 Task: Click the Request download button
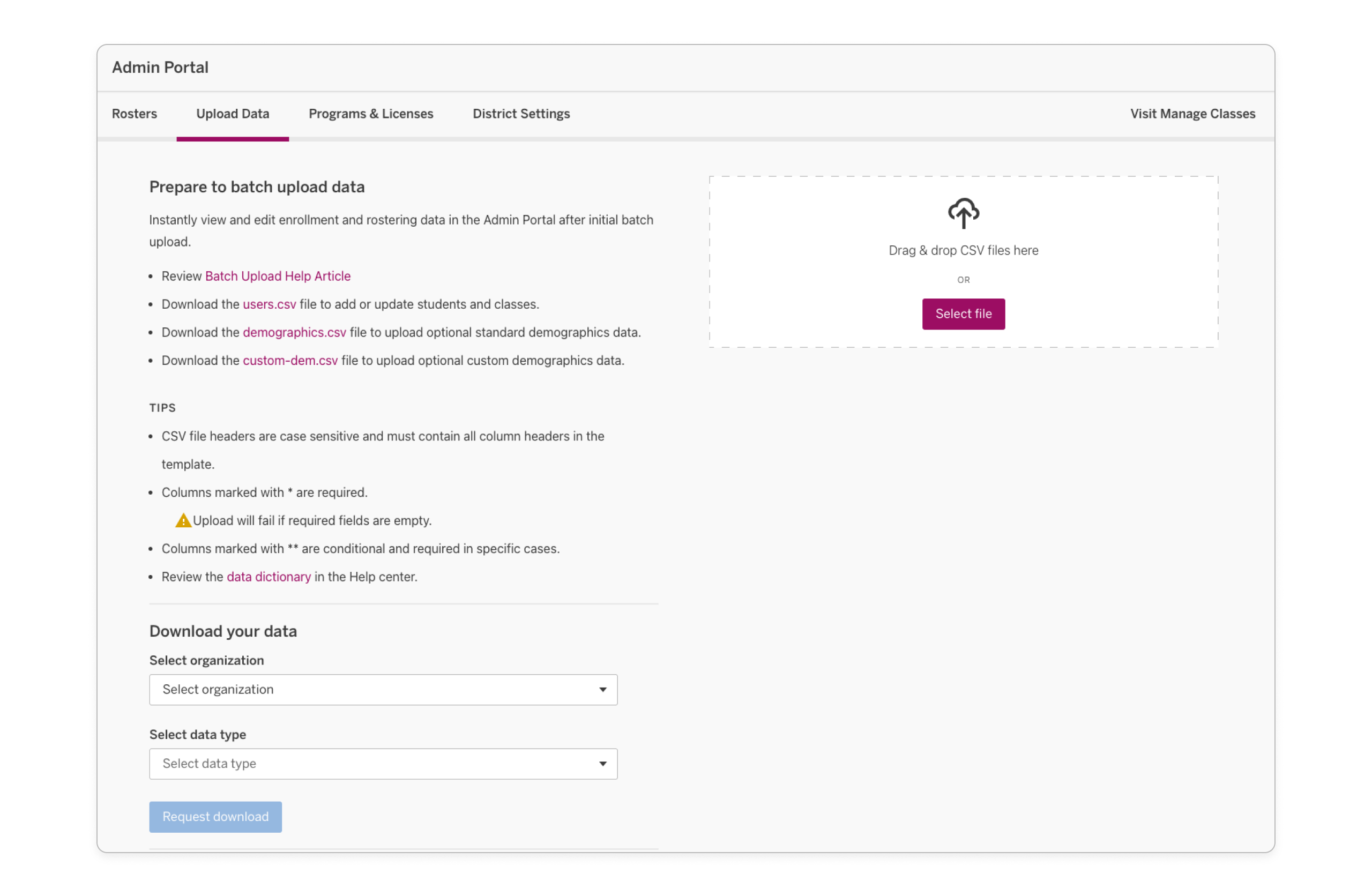pos(215,817)
